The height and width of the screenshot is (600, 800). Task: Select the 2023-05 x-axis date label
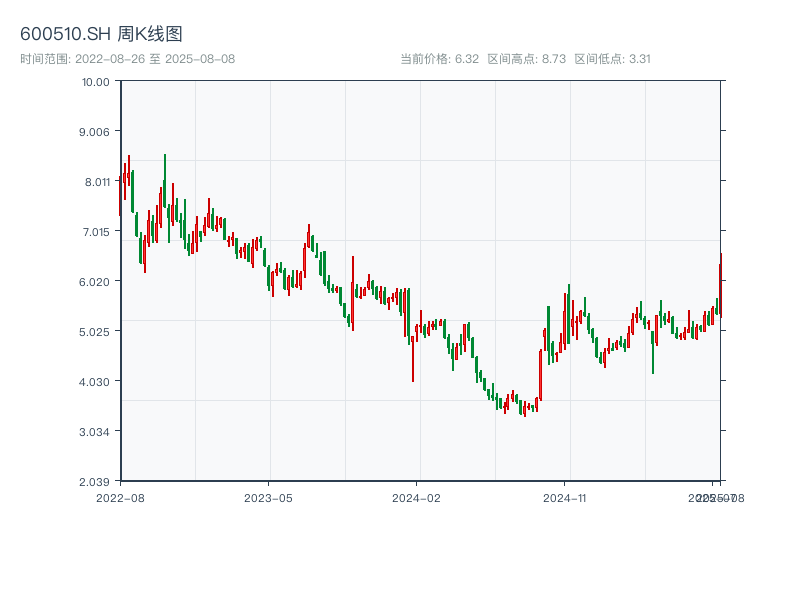click(268, 497)
